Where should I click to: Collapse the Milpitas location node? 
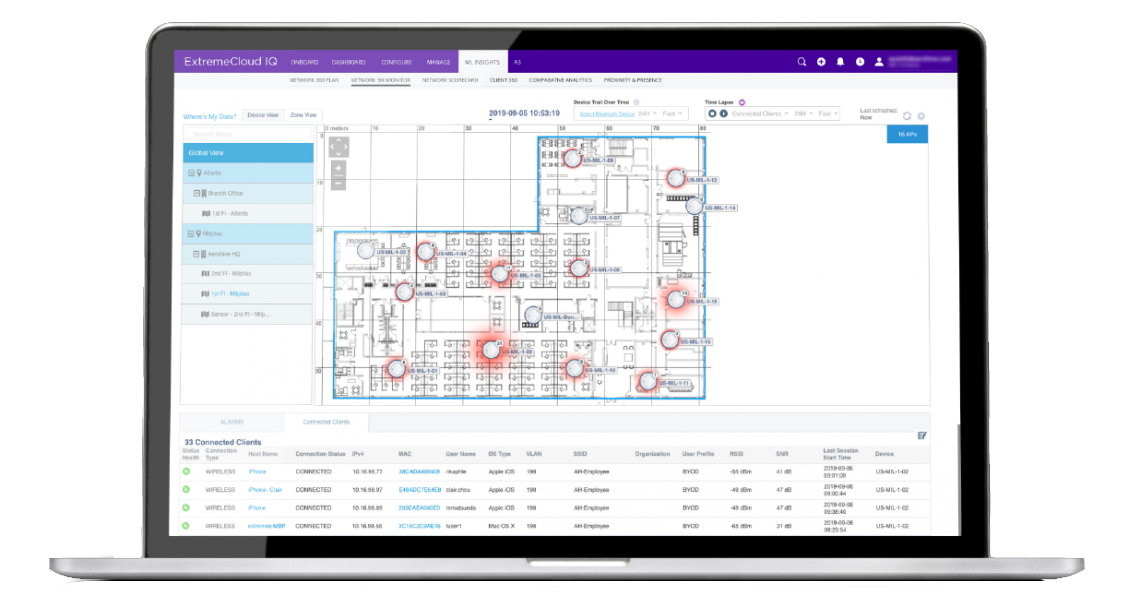tap(191, 234)
